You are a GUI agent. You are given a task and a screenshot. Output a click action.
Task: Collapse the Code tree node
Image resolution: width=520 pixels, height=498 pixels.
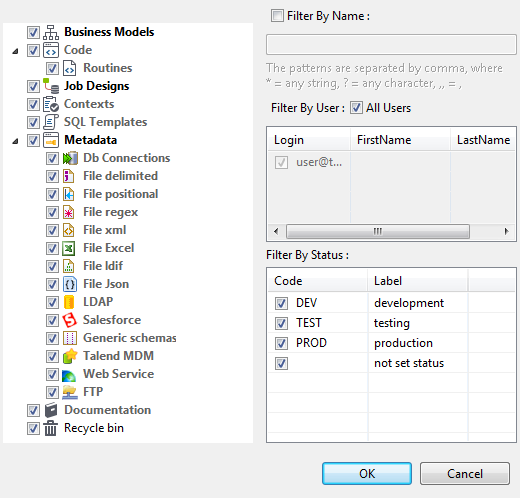coord(15,51)
